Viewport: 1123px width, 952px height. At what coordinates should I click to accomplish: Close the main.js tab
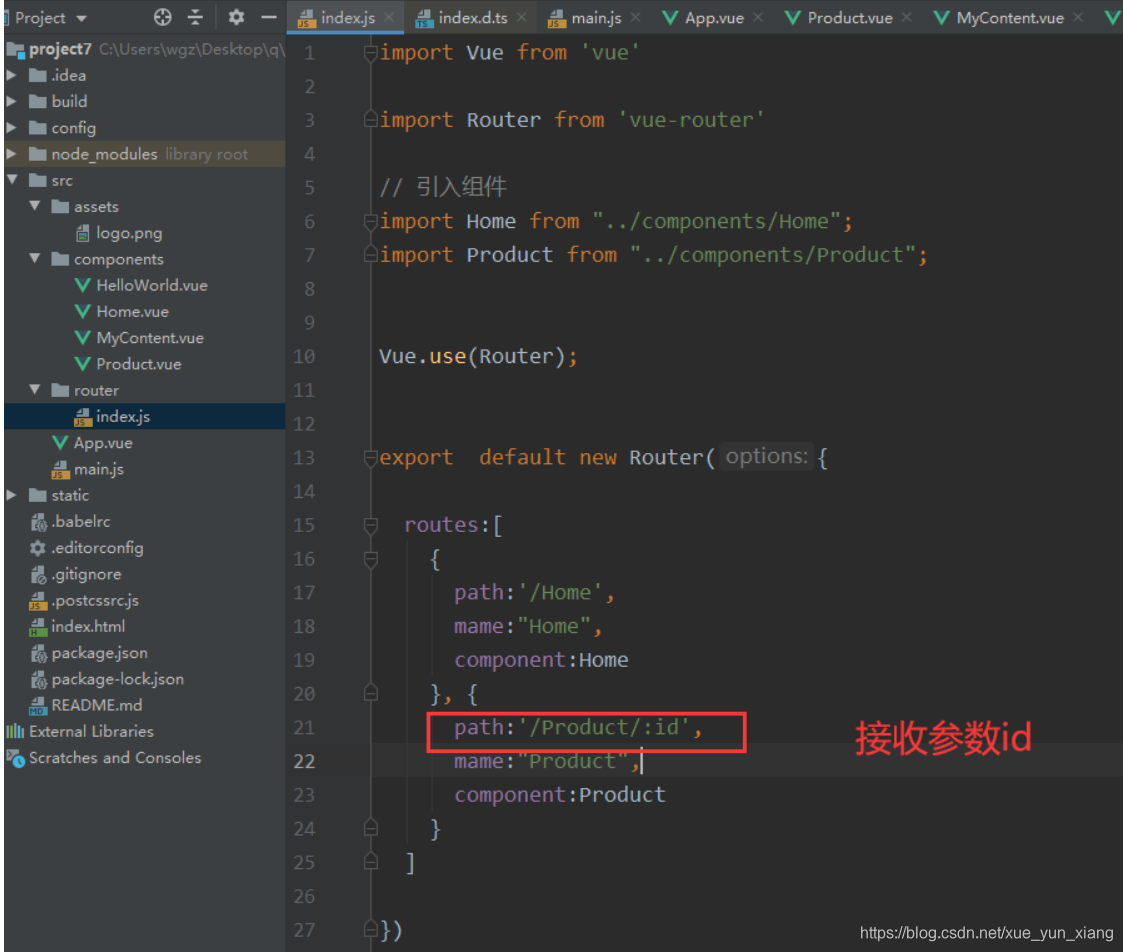tap(635, 17)
